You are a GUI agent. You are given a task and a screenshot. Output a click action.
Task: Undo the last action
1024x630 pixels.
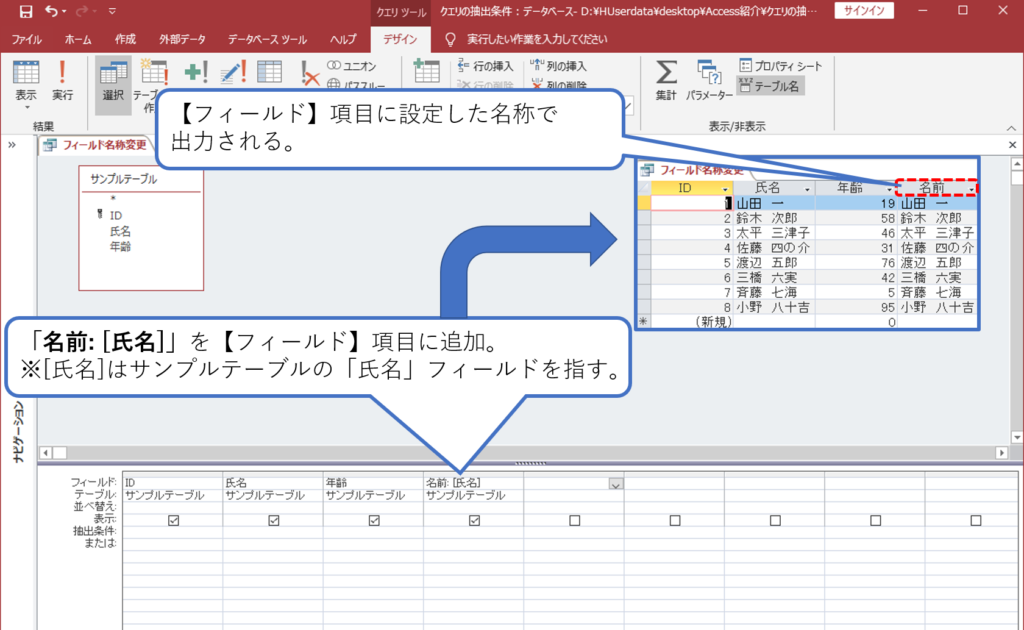pos(51,11)
